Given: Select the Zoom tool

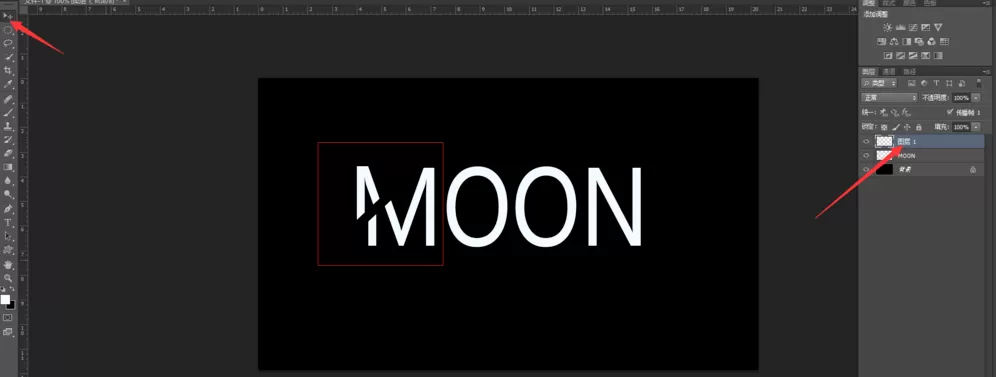Looking at the screenshot, I should tap(8, 278).
